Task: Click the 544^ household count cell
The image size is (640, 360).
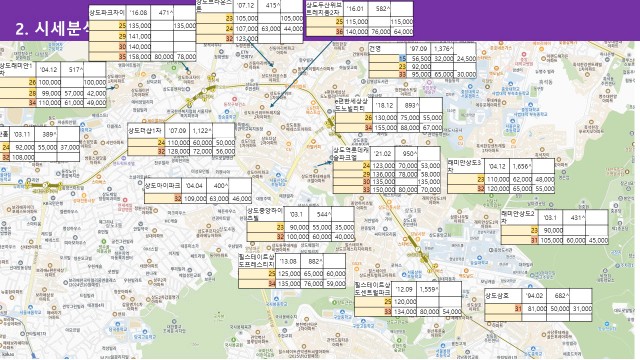Action: [320, 214]
